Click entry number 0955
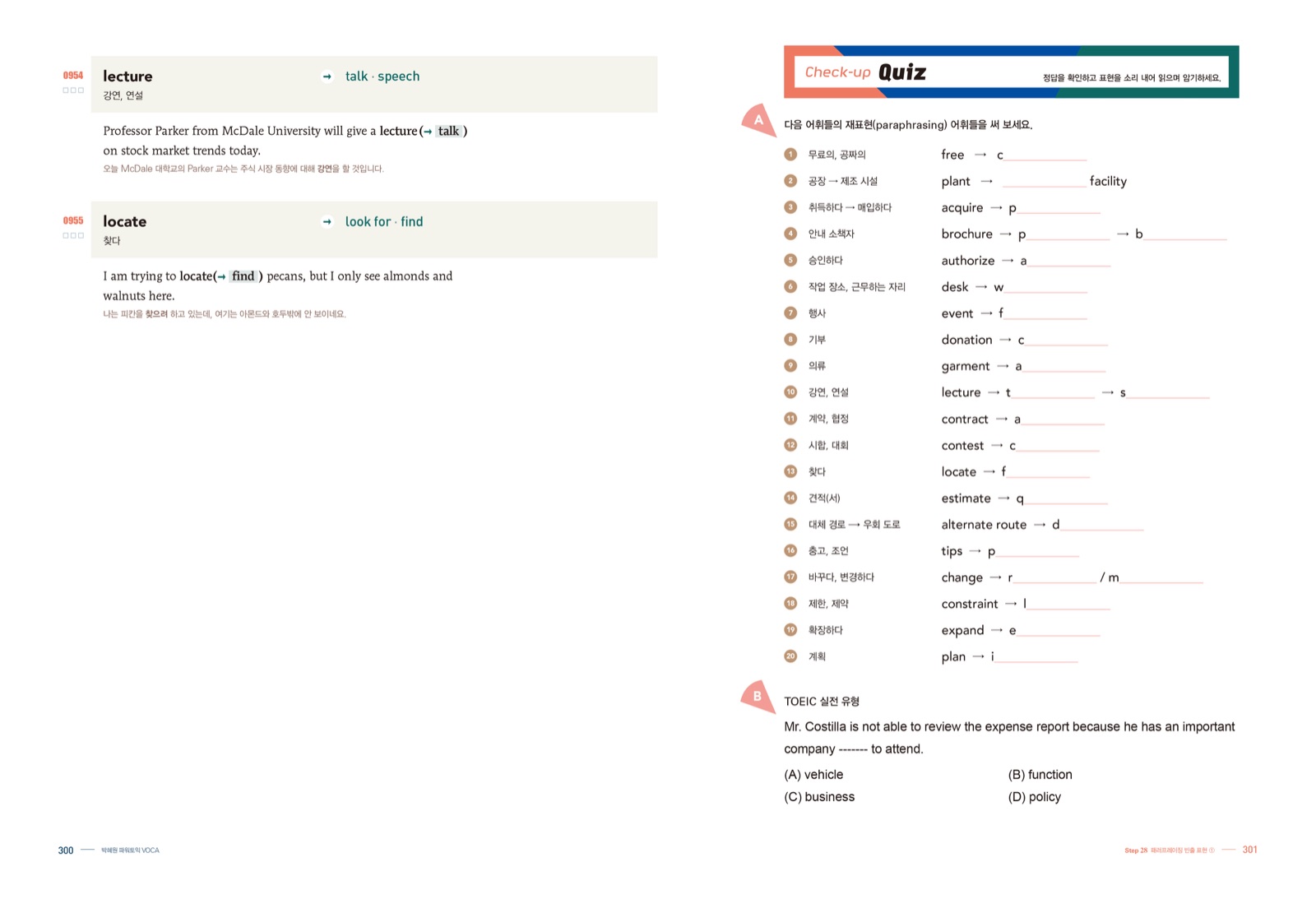Viewport: 1316px width, 899px height. (73, 220)
